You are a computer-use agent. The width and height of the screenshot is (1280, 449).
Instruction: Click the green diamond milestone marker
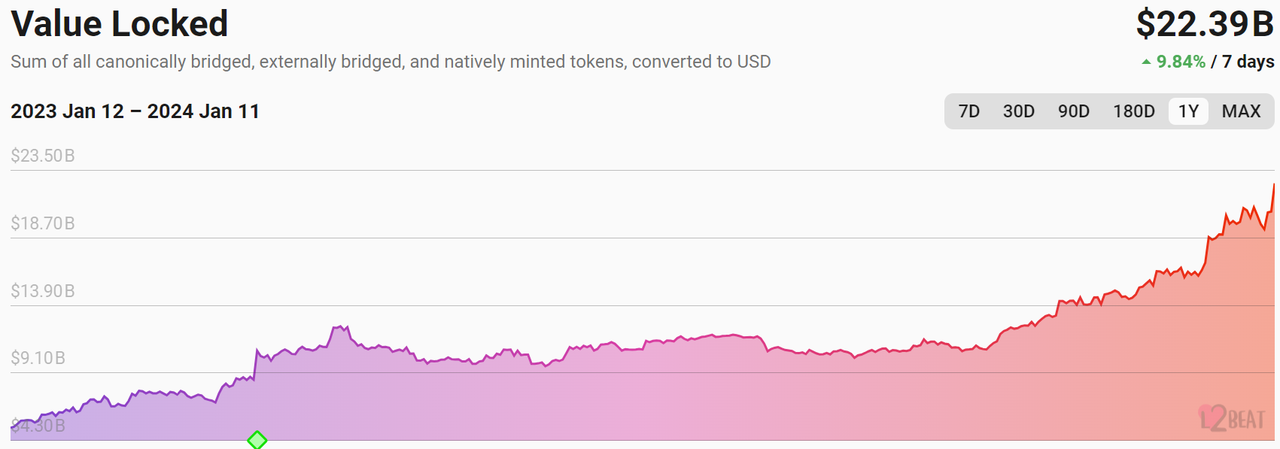pyautogui.click(x=257, y=440)
